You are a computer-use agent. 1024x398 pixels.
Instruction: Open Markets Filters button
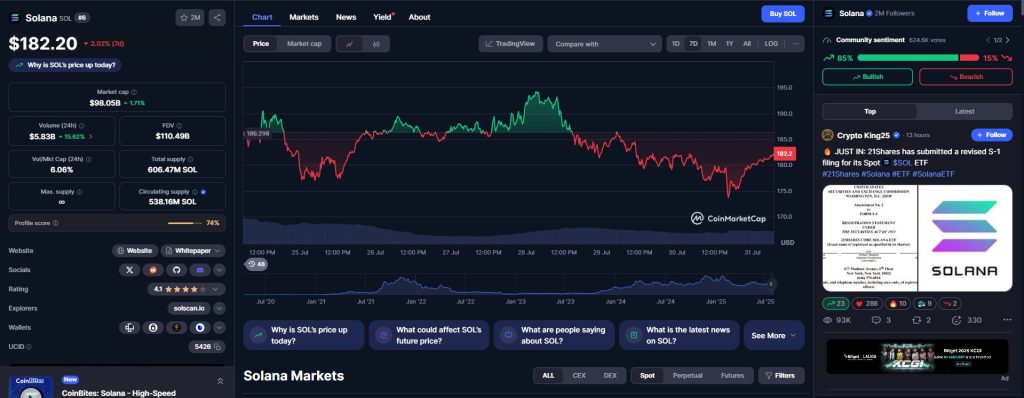coord(781,376)
